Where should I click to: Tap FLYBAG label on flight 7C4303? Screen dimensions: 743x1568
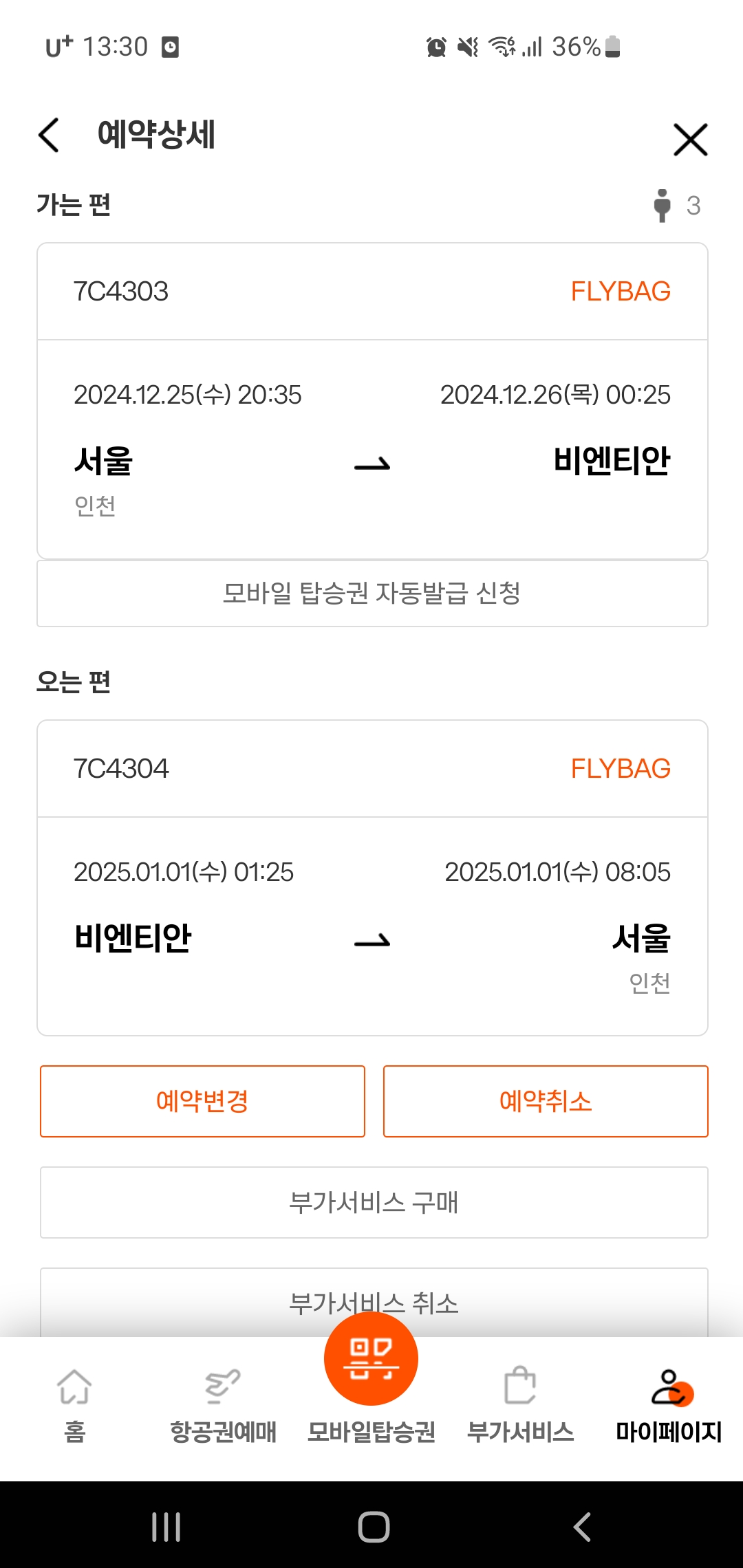pyautogui.click(x=621, y=292)
